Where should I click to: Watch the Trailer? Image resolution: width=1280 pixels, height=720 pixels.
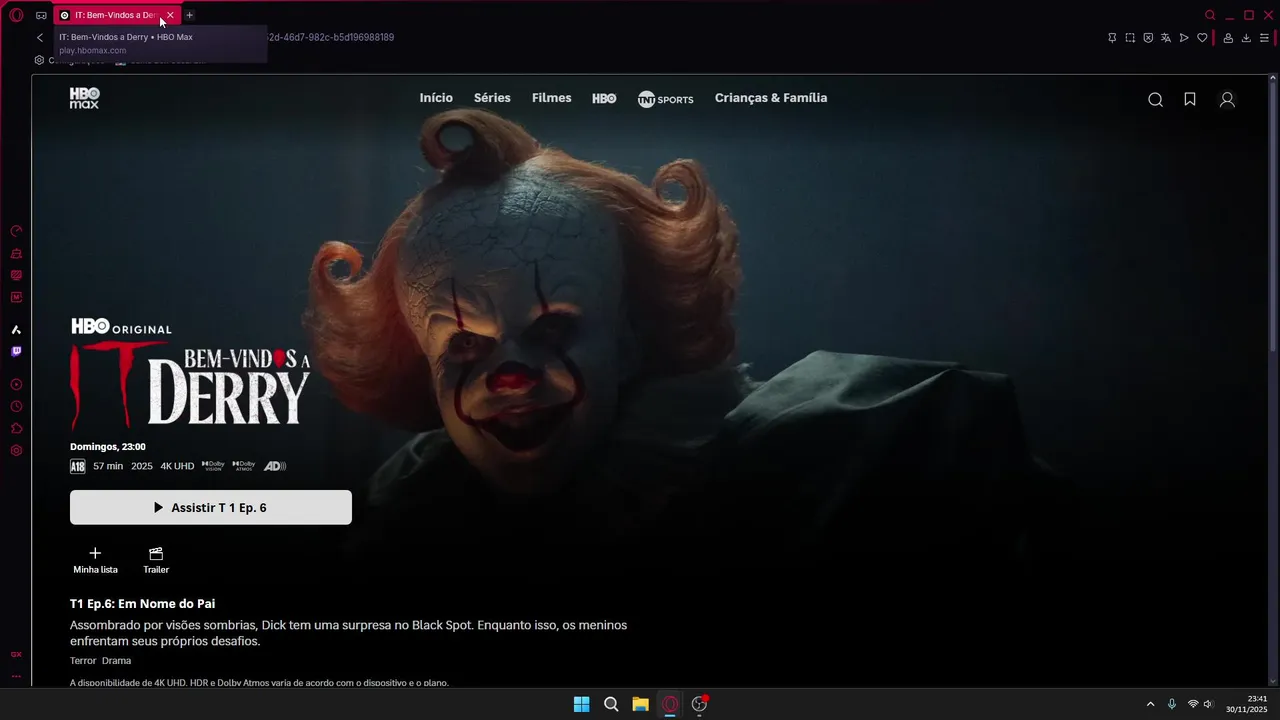[x=156, y=560]
